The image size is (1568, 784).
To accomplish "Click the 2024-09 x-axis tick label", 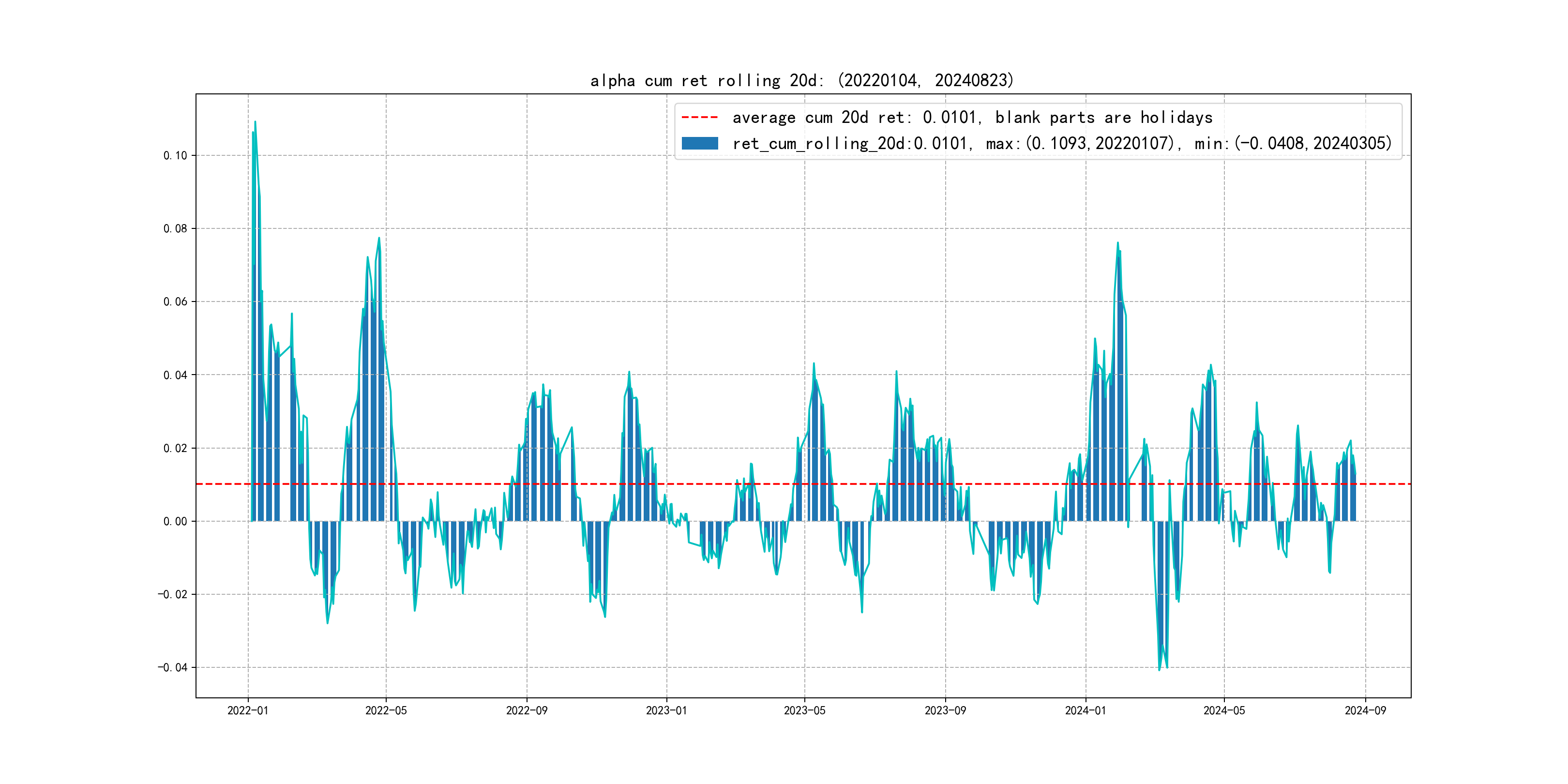I will pyautogui.click(x=1365, y=711).
